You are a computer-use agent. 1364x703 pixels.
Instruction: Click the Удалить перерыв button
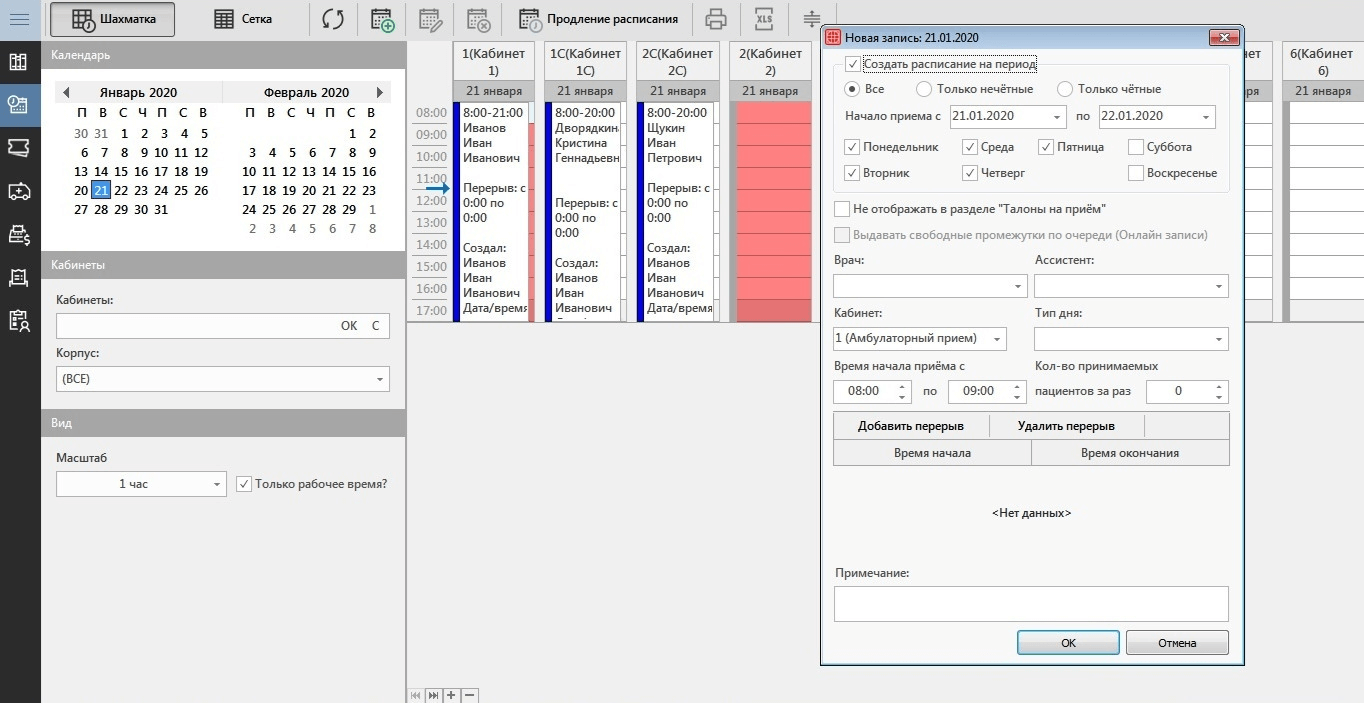pos(1066,426)
